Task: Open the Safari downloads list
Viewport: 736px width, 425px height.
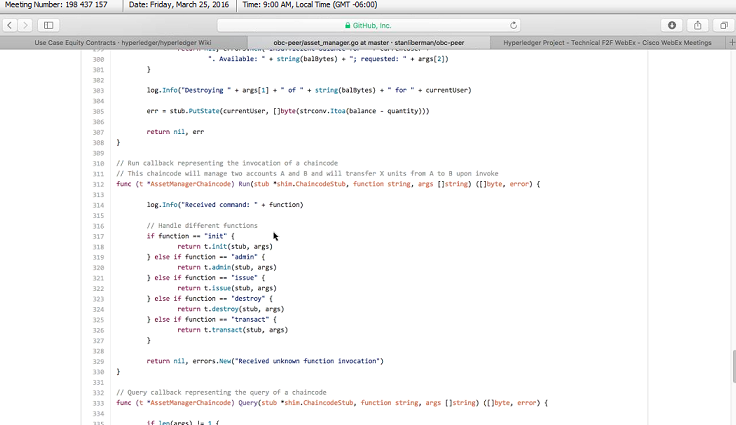Action: pyautogui.click(x=672, y=25)
